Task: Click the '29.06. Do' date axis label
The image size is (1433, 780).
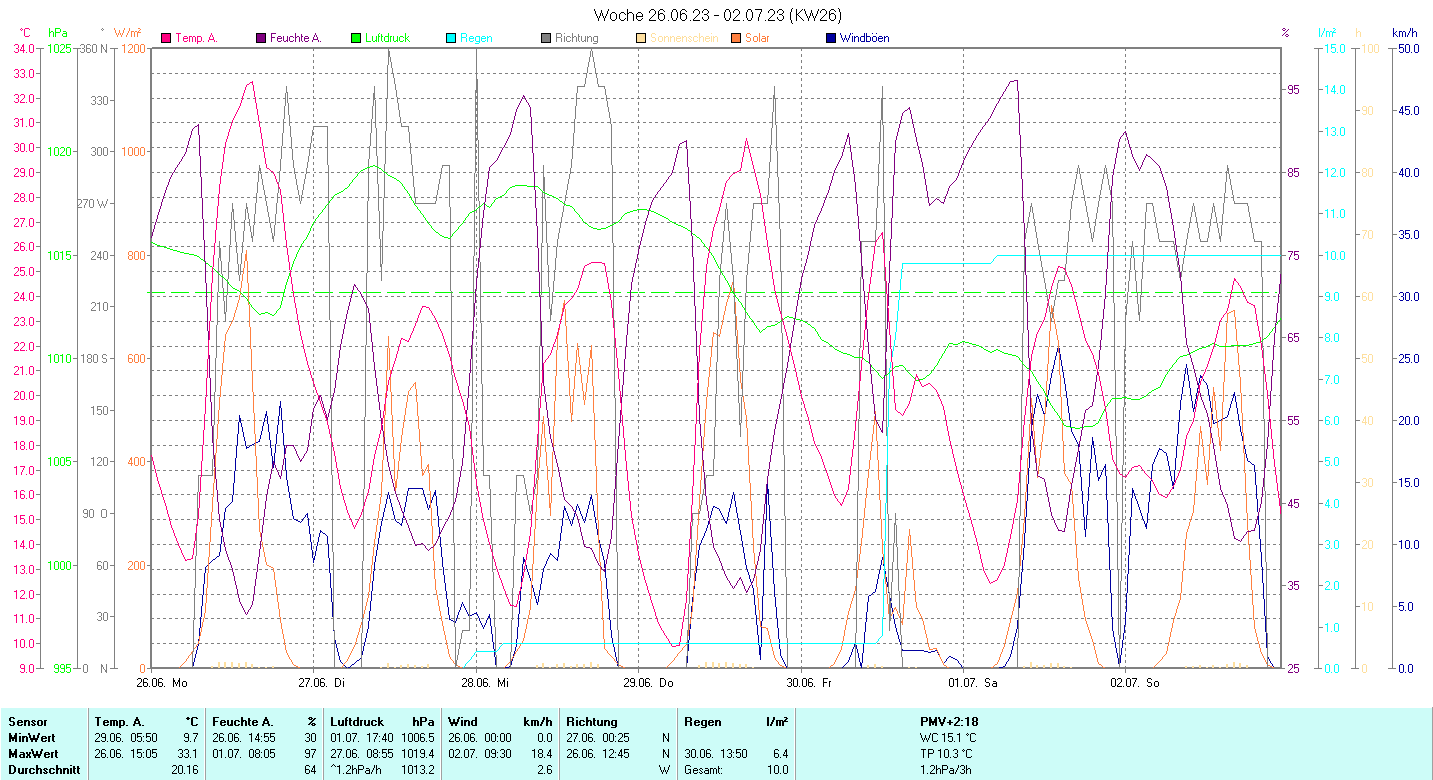Action: [x=648, y=683]
